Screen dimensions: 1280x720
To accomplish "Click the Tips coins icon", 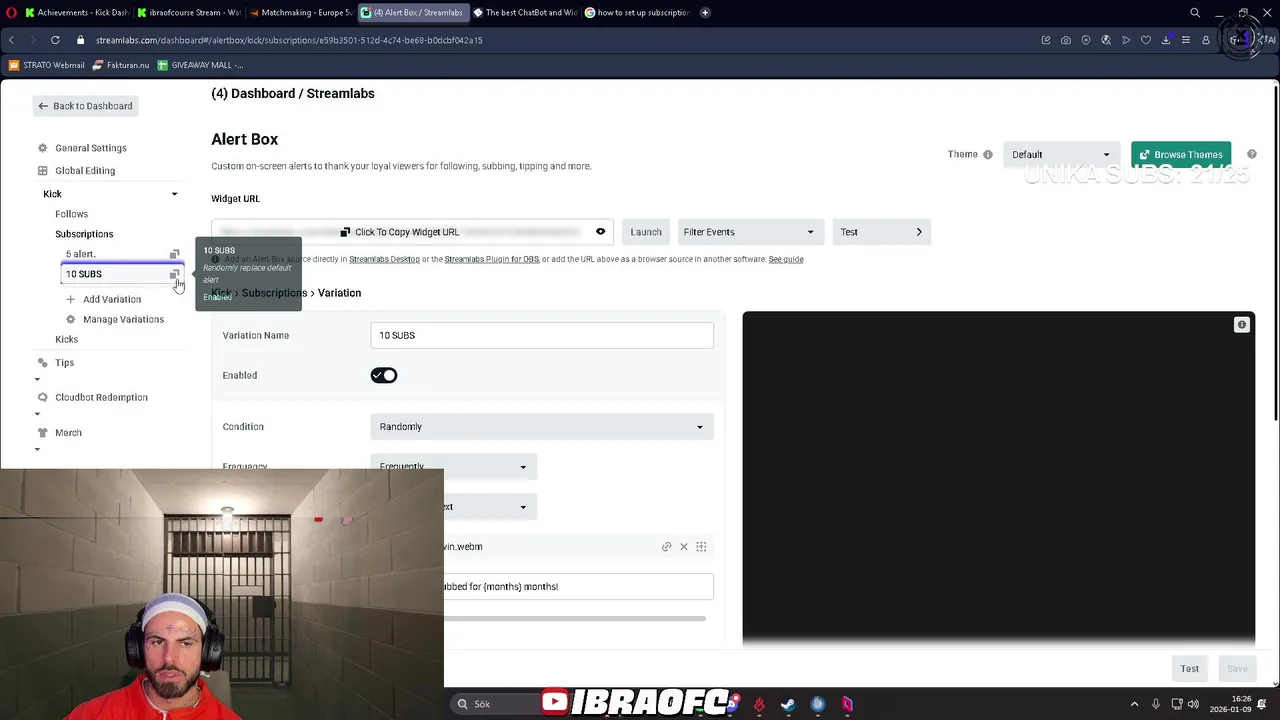I will [x=42, y=363].
